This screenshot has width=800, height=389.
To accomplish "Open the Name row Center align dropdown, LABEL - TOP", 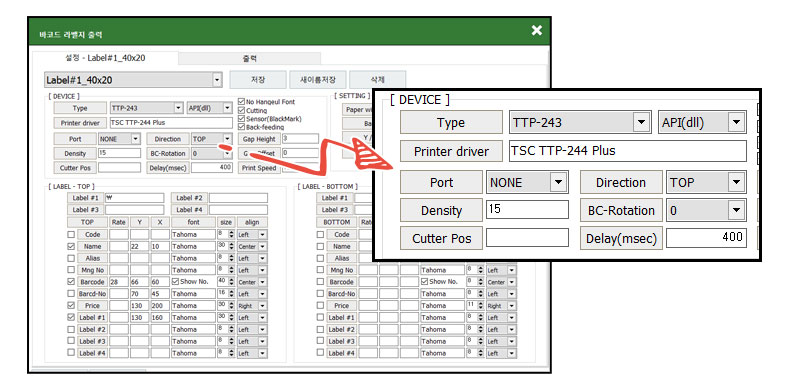I will tap(262, 247).
